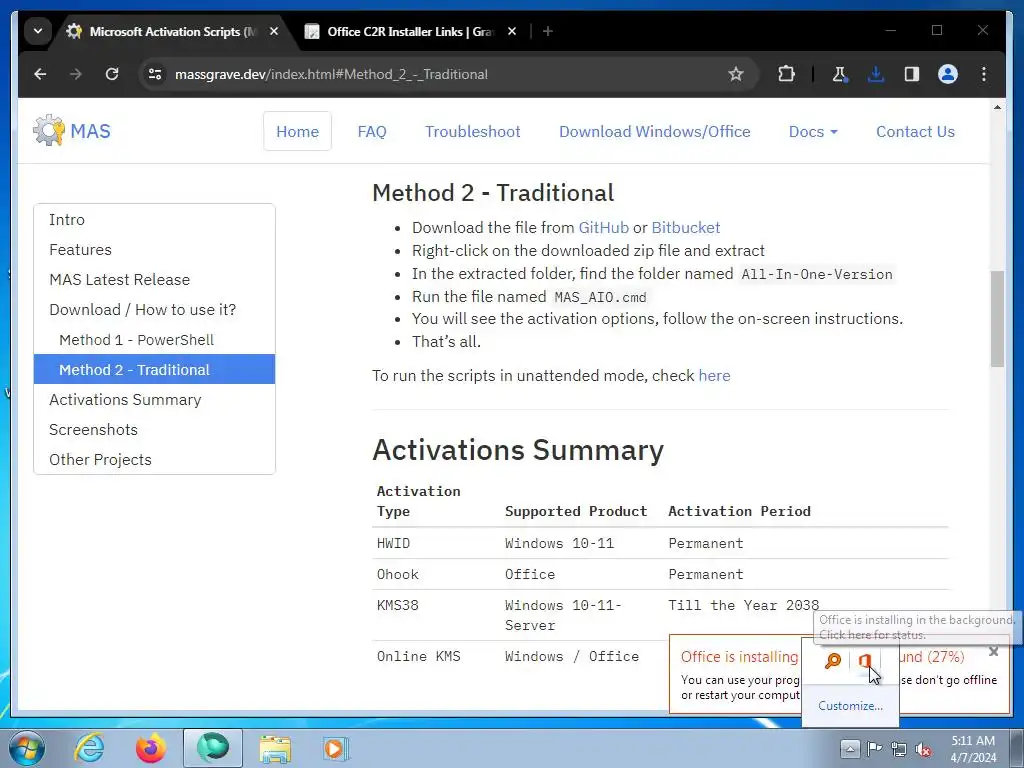Launch Firefox from taskbar
This screenshot has height=768, width=1024.
click(151, 748)
